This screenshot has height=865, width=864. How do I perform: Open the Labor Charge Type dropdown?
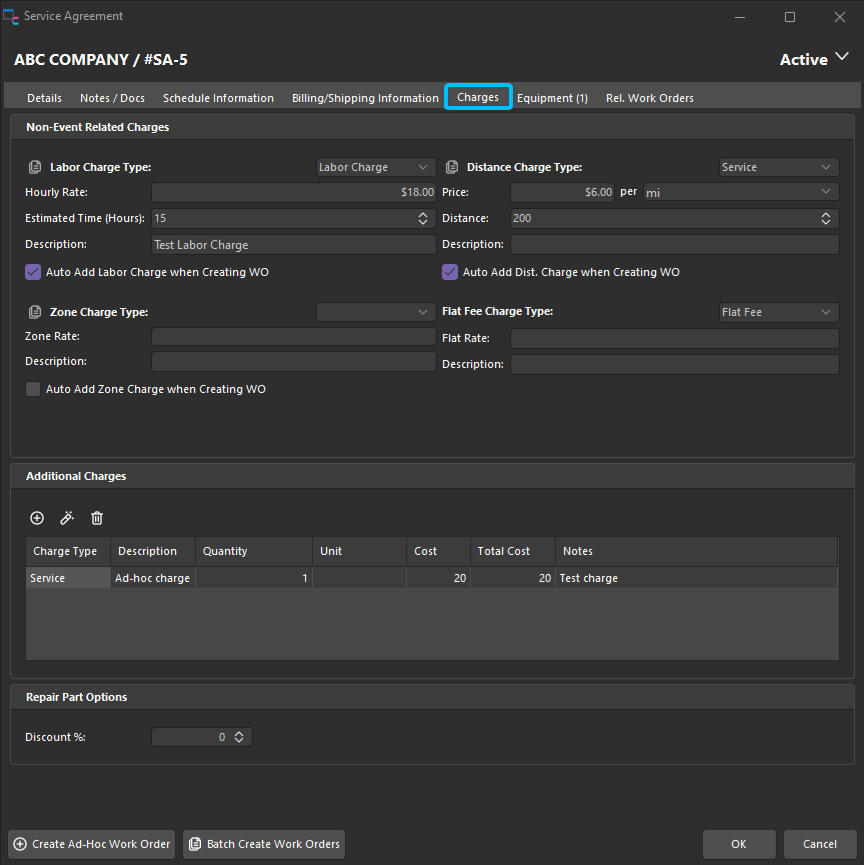(376, 167)
